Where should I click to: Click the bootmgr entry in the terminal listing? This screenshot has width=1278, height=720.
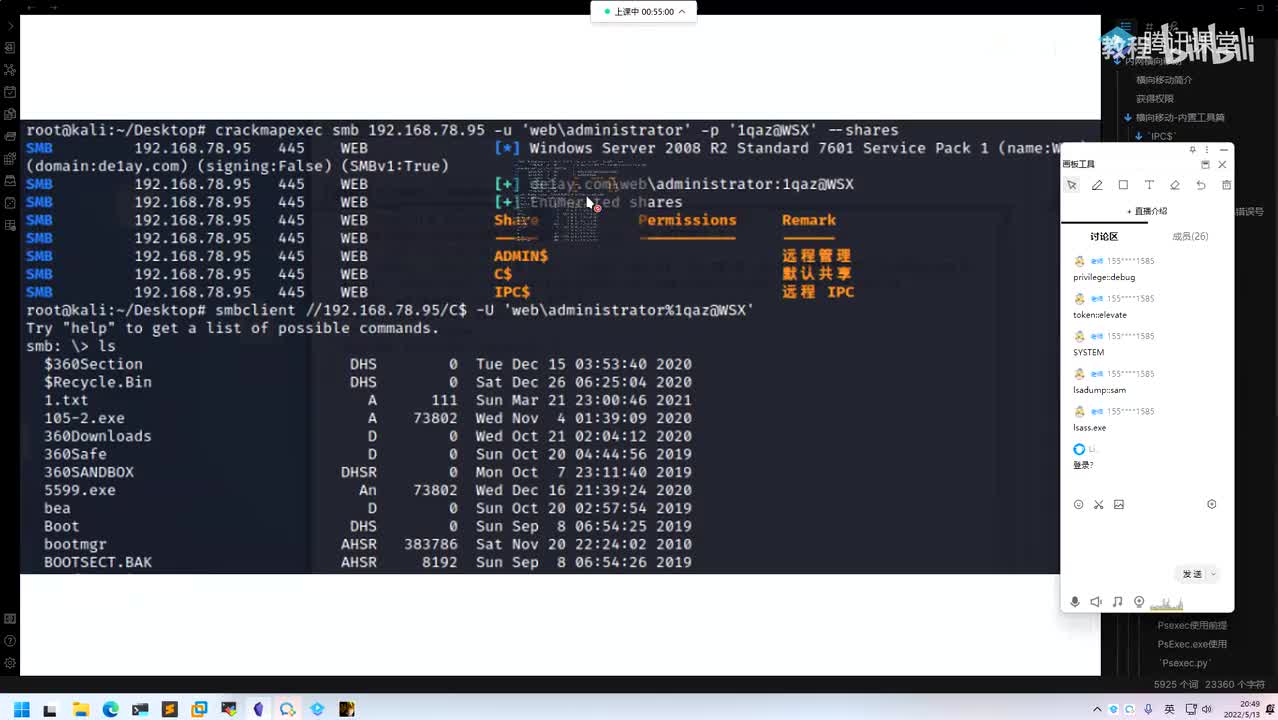[75, 544]
